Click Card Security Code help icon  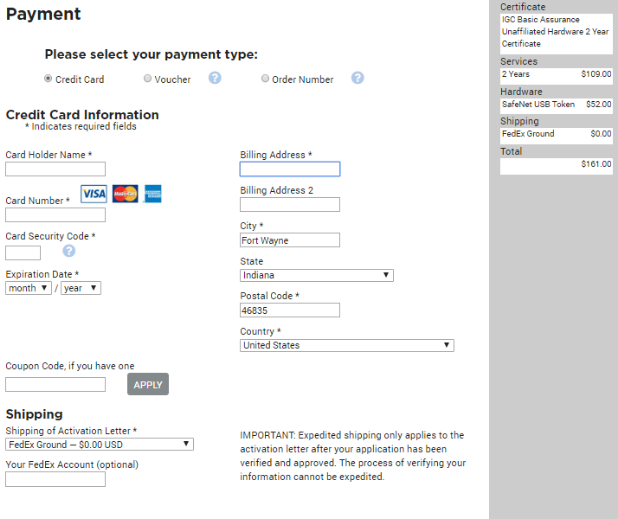click(69, 251)
